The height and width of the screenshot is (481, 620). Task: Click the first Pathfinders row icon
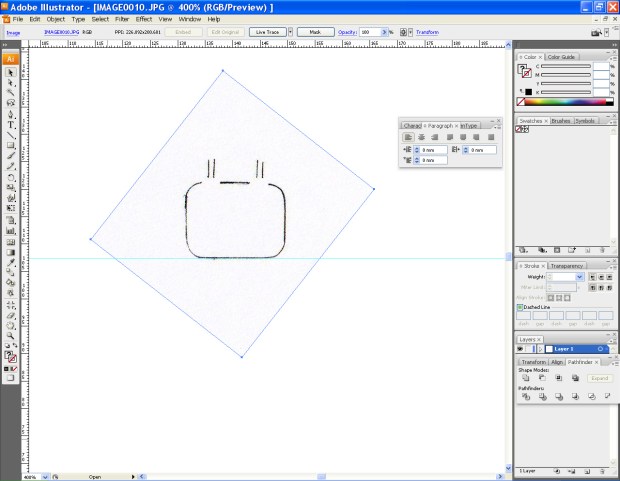click(525, 397)
